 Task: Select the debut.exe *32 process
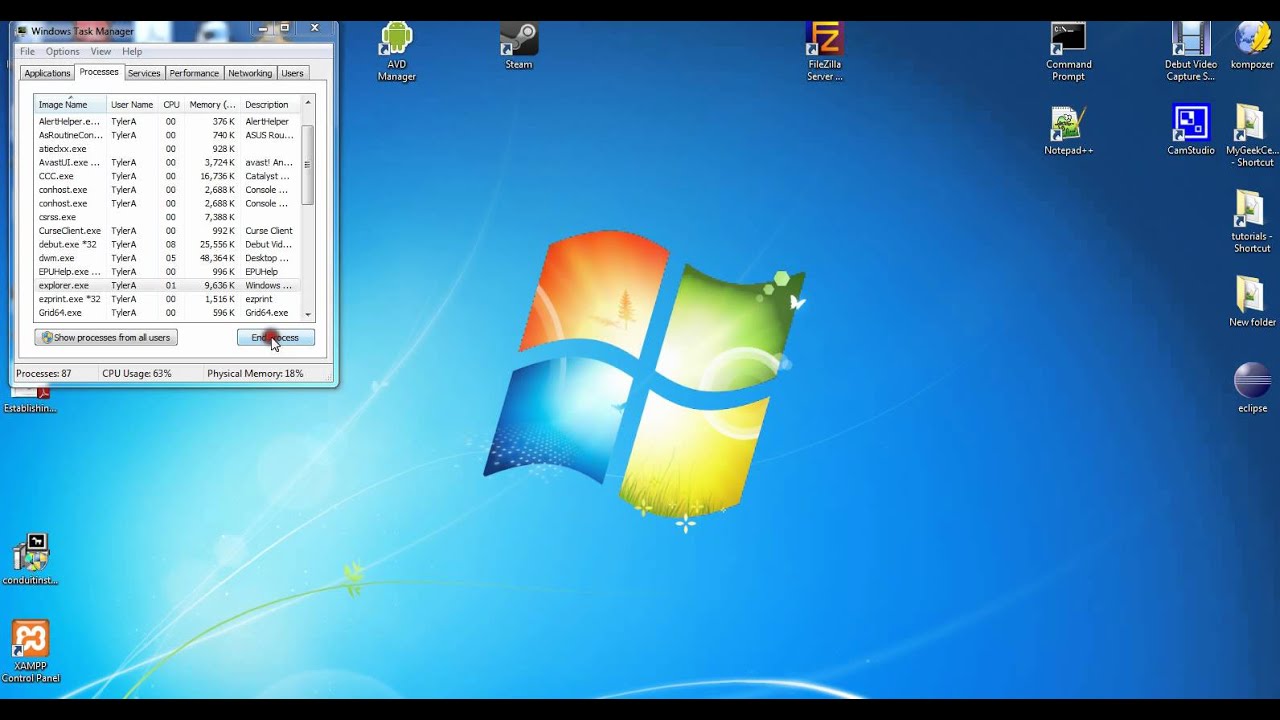(167, 244)
